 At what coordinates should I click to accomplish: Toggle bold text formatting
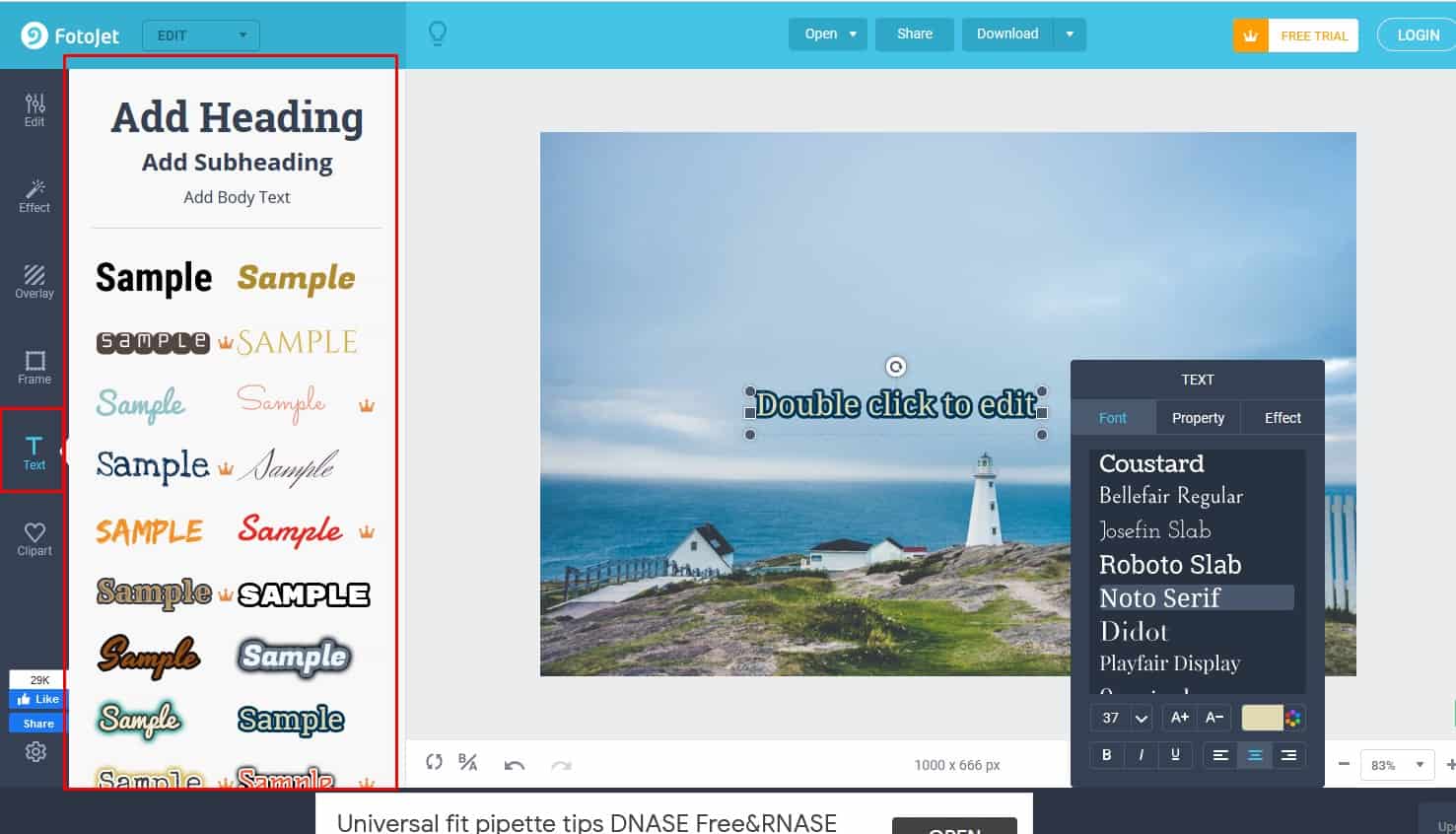tap(1106, 755)
